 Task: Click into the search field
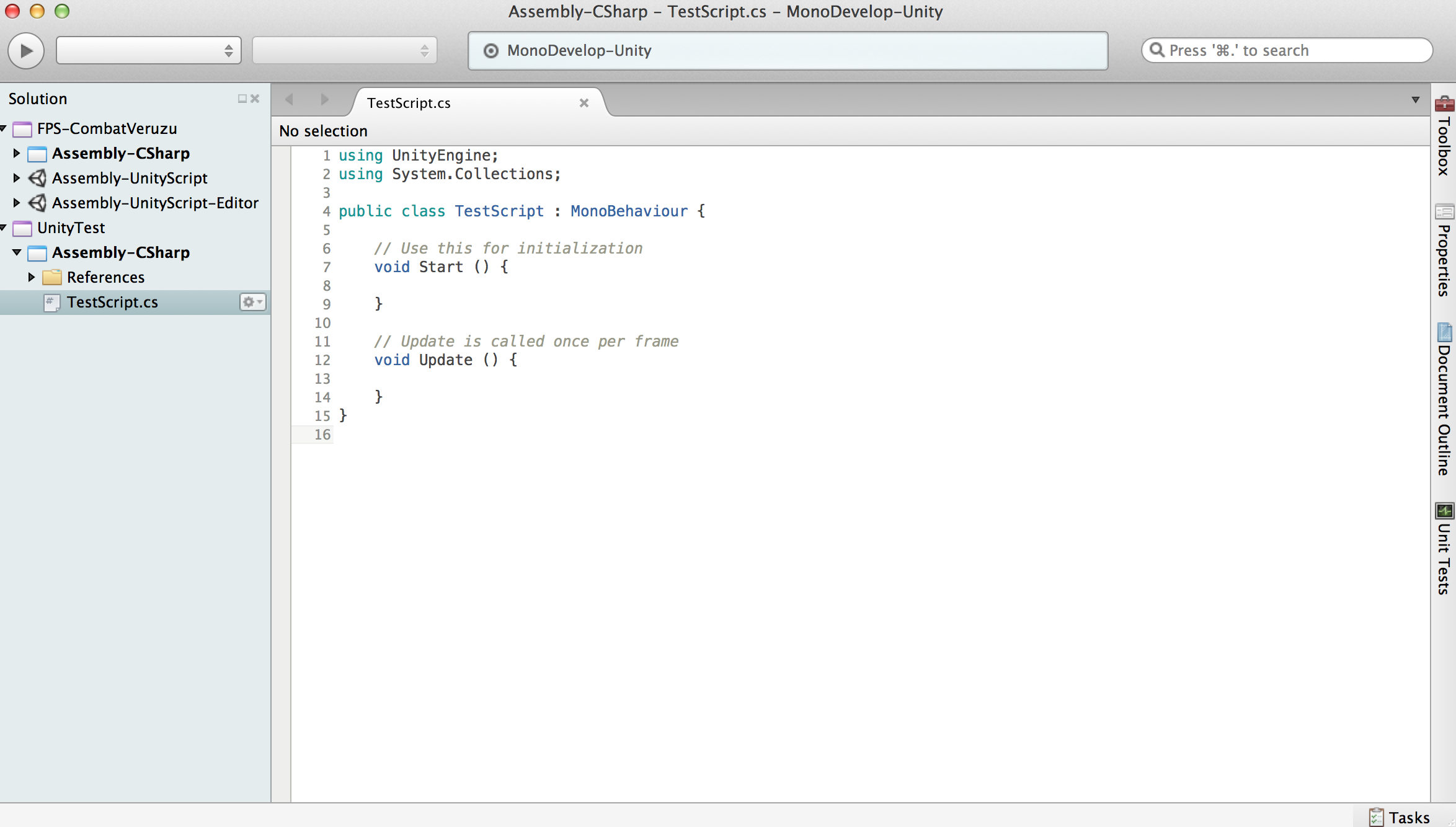(1290, 50)
